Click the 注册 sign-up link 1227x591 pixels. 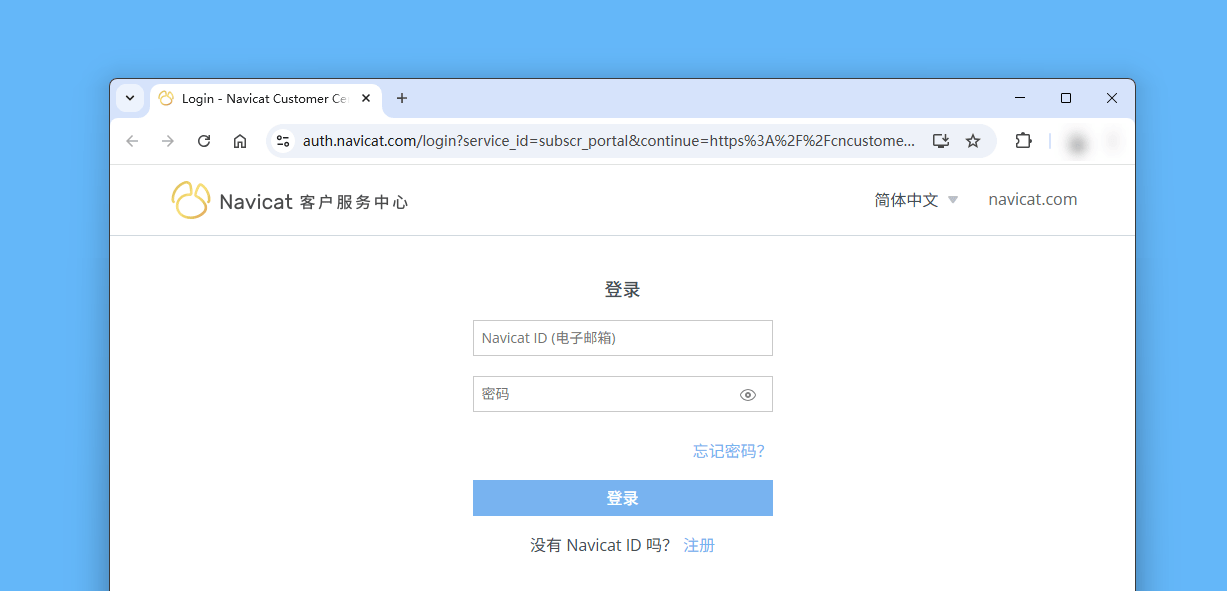tap(699, 545)
